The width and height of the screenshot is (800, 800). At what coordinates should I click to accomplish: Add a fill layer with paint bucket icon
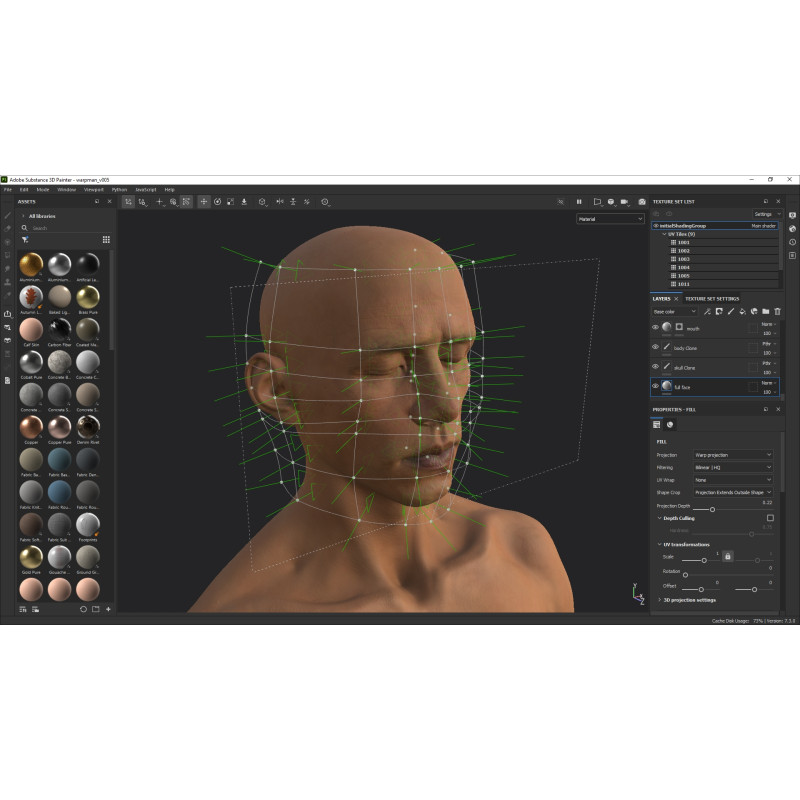742,311
